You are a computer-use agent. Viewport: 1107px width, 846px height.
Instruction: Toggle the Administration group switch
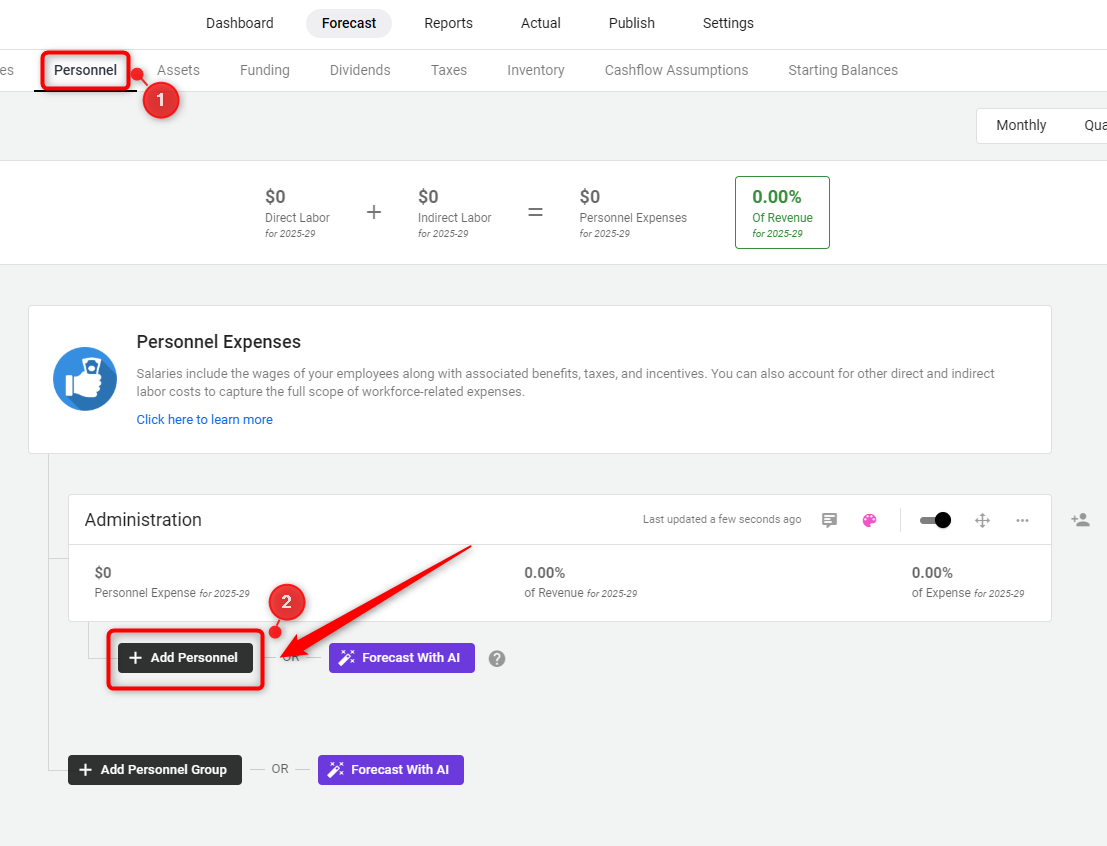point(935,520)
